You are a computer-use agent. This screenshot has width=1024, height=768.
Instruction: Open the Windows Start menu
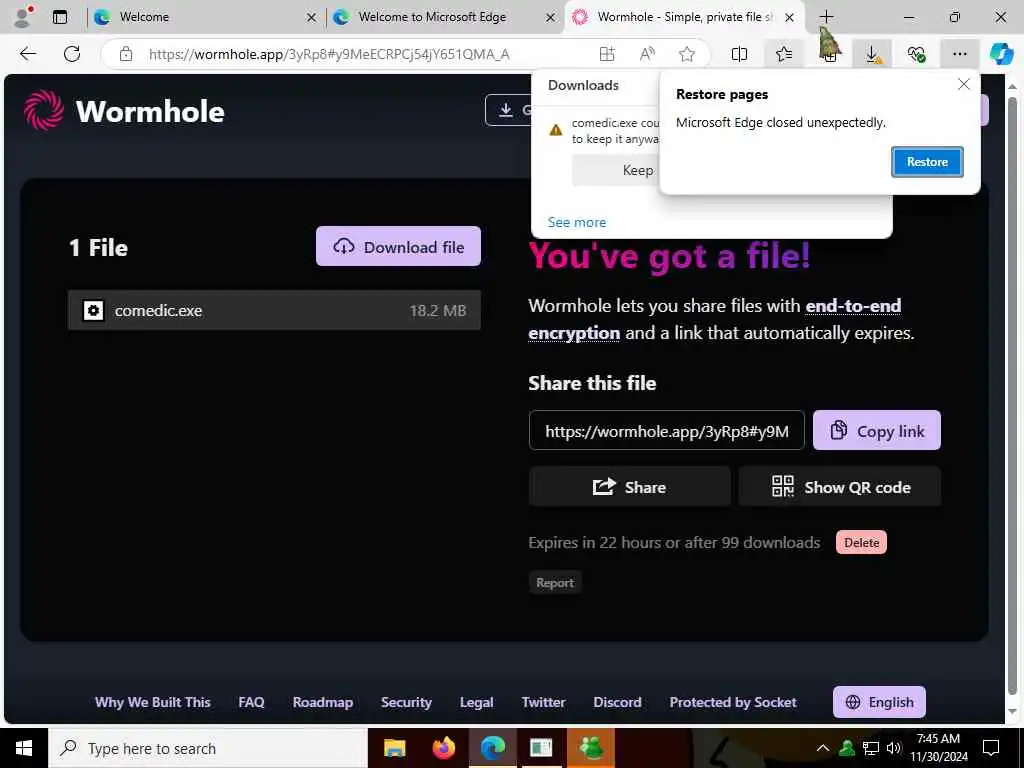(x=24, y=748)
